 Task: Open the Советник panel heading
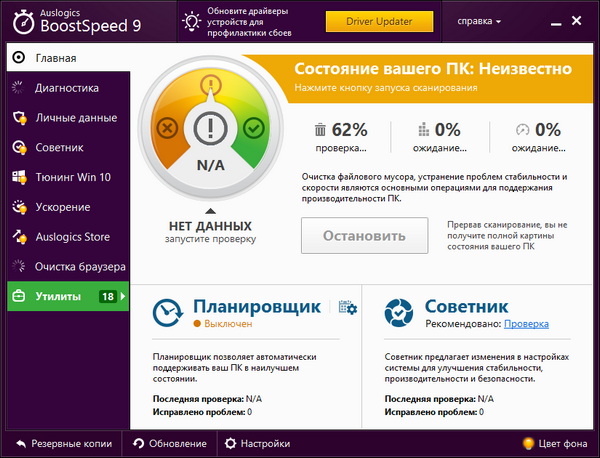(466, 306)
